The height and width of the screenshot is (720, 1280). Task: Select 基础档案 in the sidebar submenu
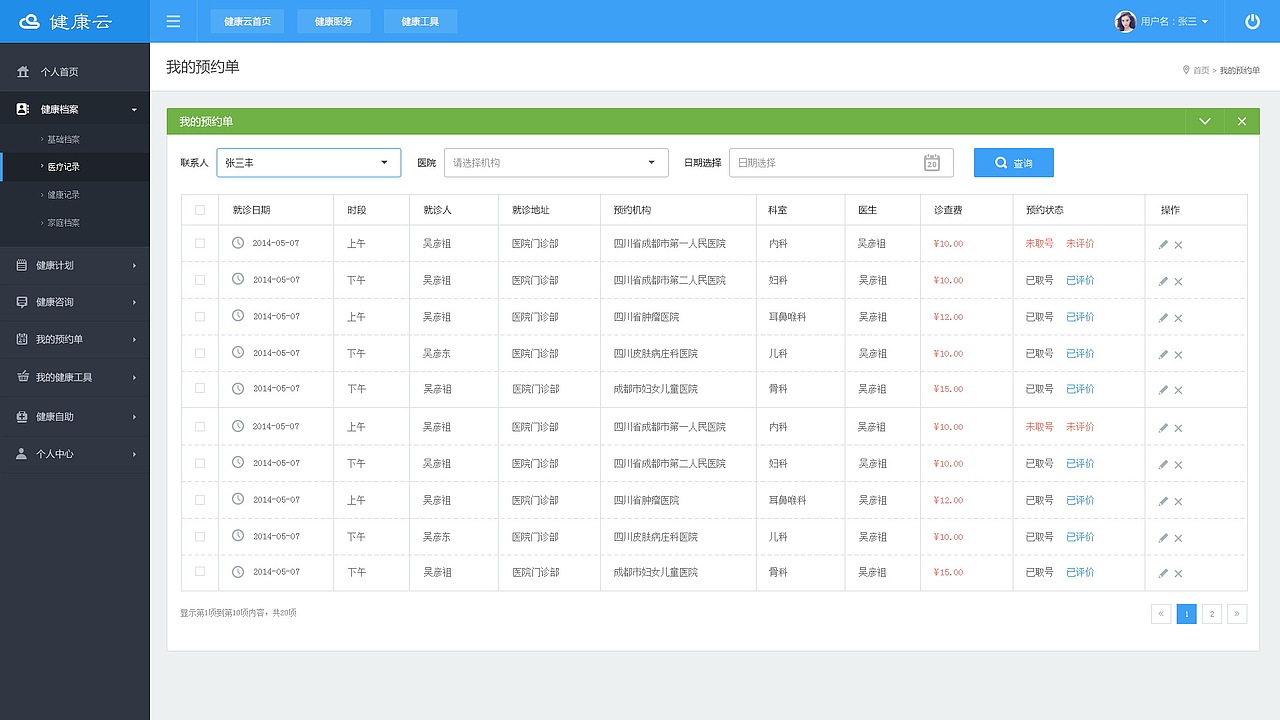[x=64, y=139]
